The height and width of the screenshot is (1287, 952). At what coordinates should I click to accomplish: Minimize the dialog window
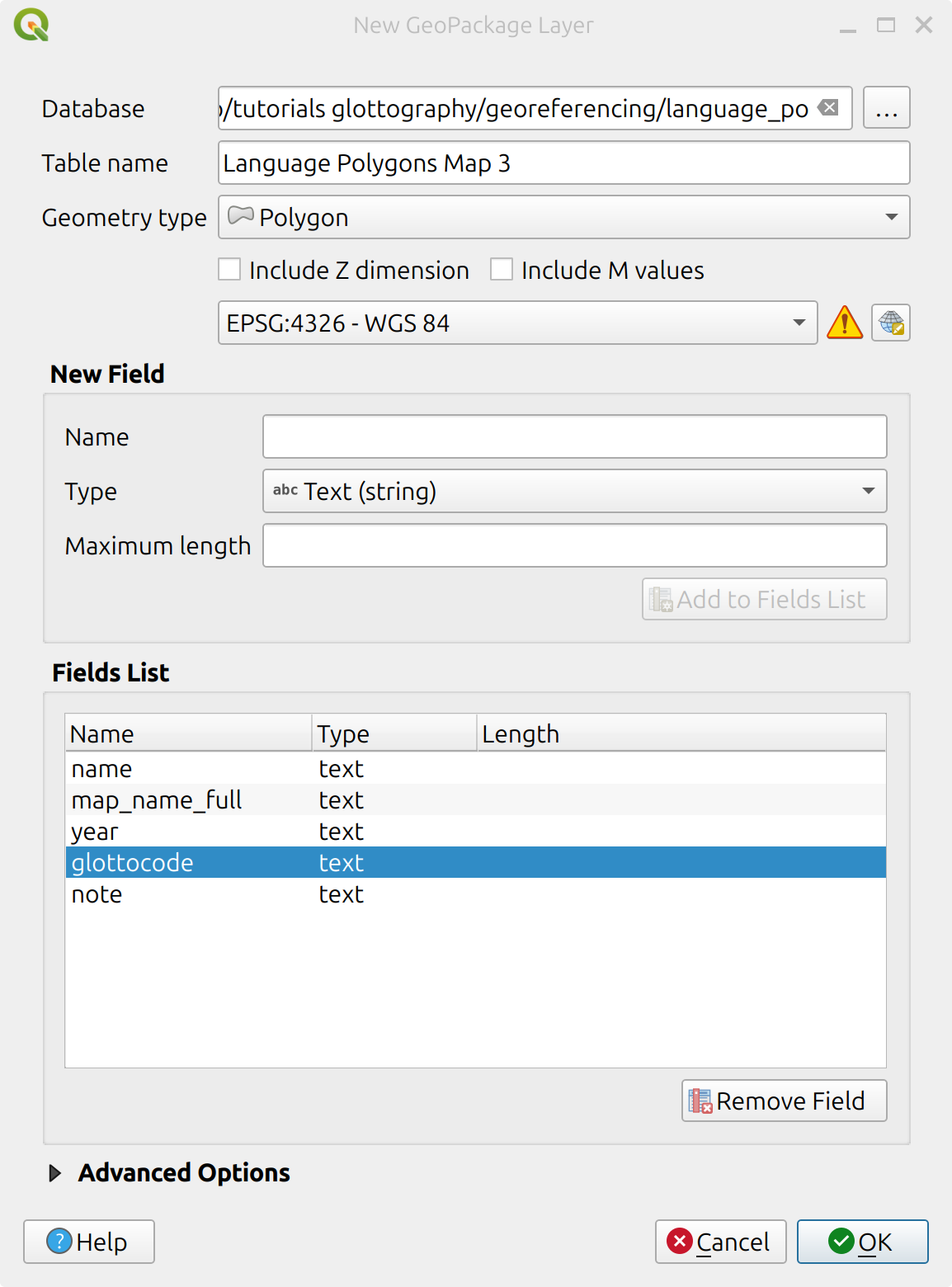click(x=847, y=26)
